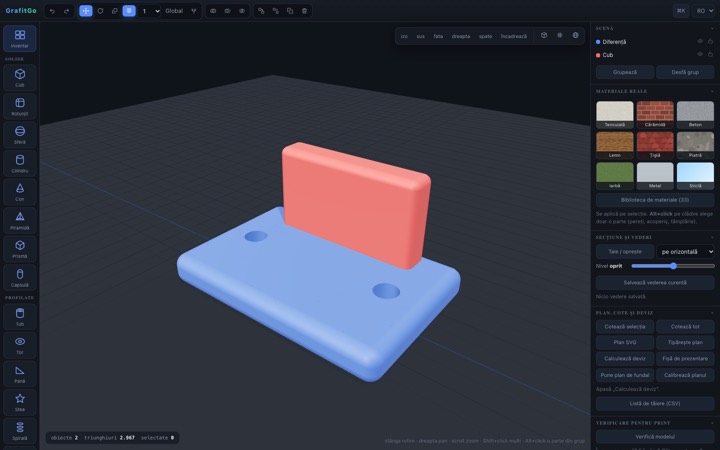The height and width of the screenshot is (450, 720).
Task: Click the redo arrow
Action: pyautogui.click(x=67, y=11)
